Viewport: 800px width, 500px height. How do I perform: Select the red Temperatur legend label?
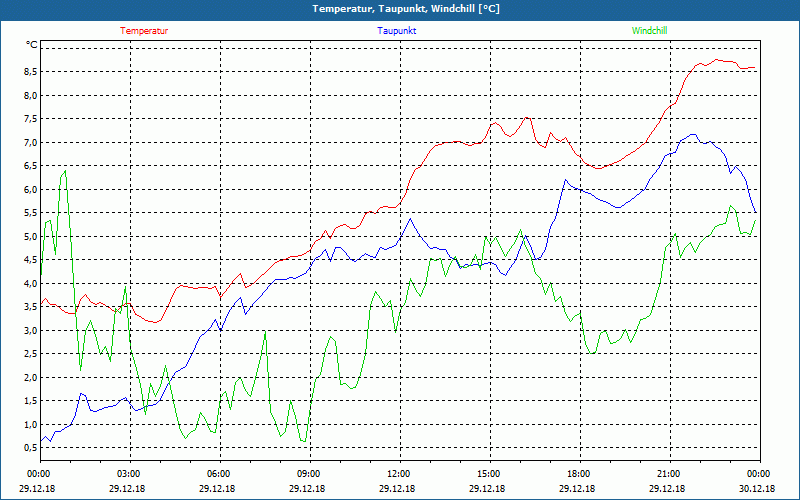[144, 31]
